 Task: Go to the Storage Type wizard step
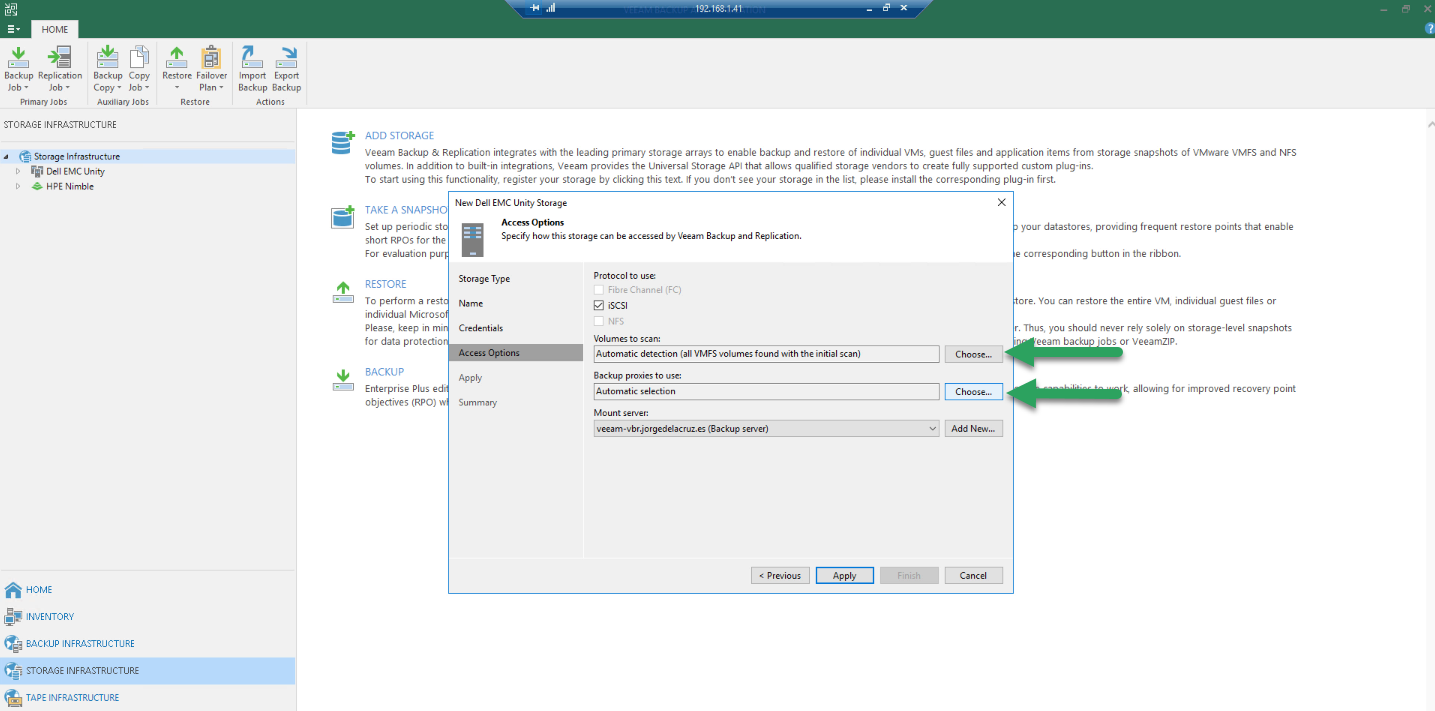point(484,279)
